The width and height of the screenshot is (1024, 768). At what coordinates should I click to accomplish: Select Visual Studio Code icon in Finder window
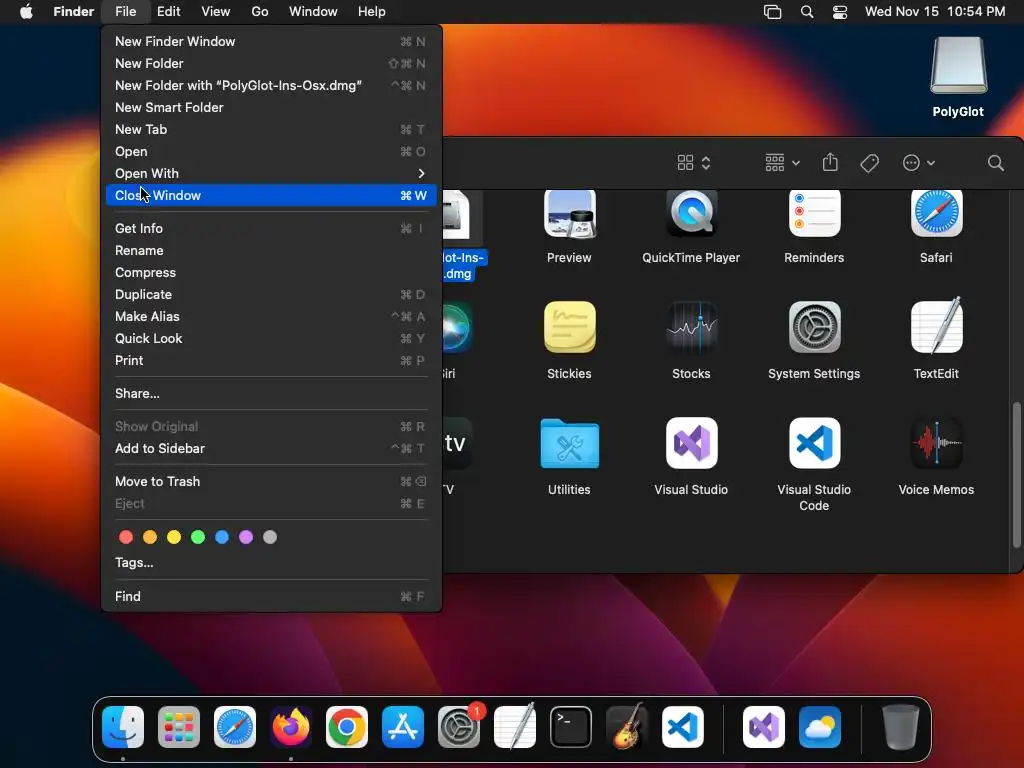814,443
